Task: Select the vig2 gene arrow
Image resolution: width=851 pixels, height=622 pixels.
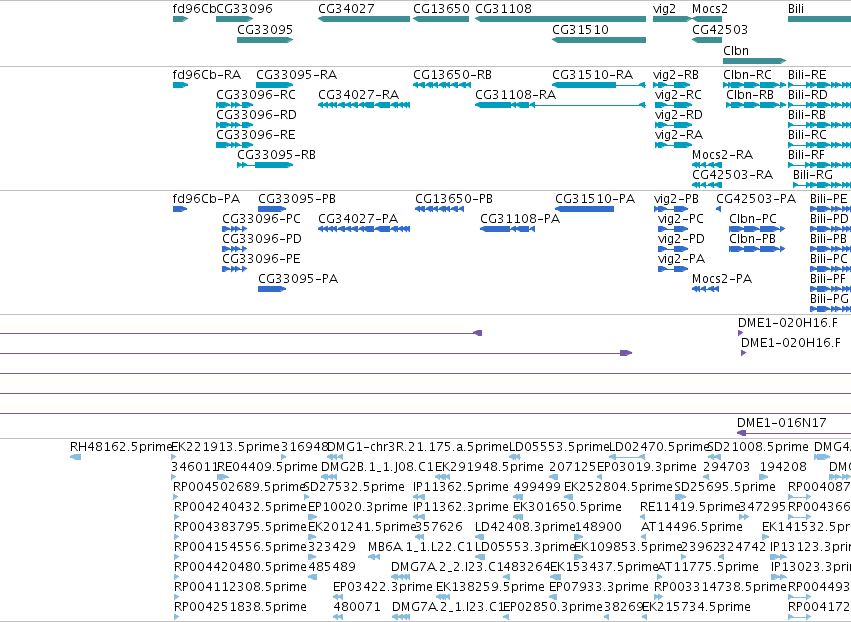Action: click(672, 19)
